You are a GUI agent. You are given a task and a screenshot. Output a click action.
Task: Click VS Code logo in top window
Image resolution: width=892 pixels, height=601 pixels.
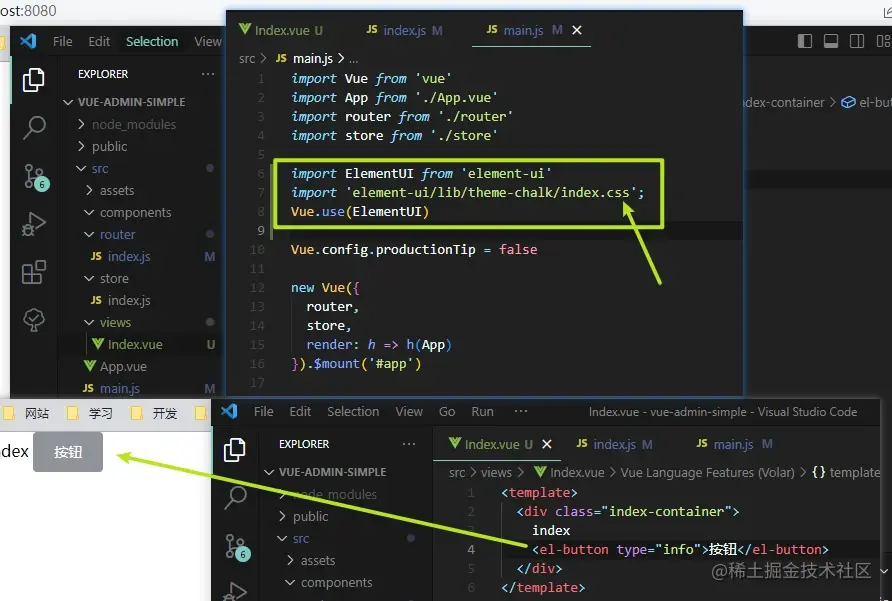coord(28,41)
